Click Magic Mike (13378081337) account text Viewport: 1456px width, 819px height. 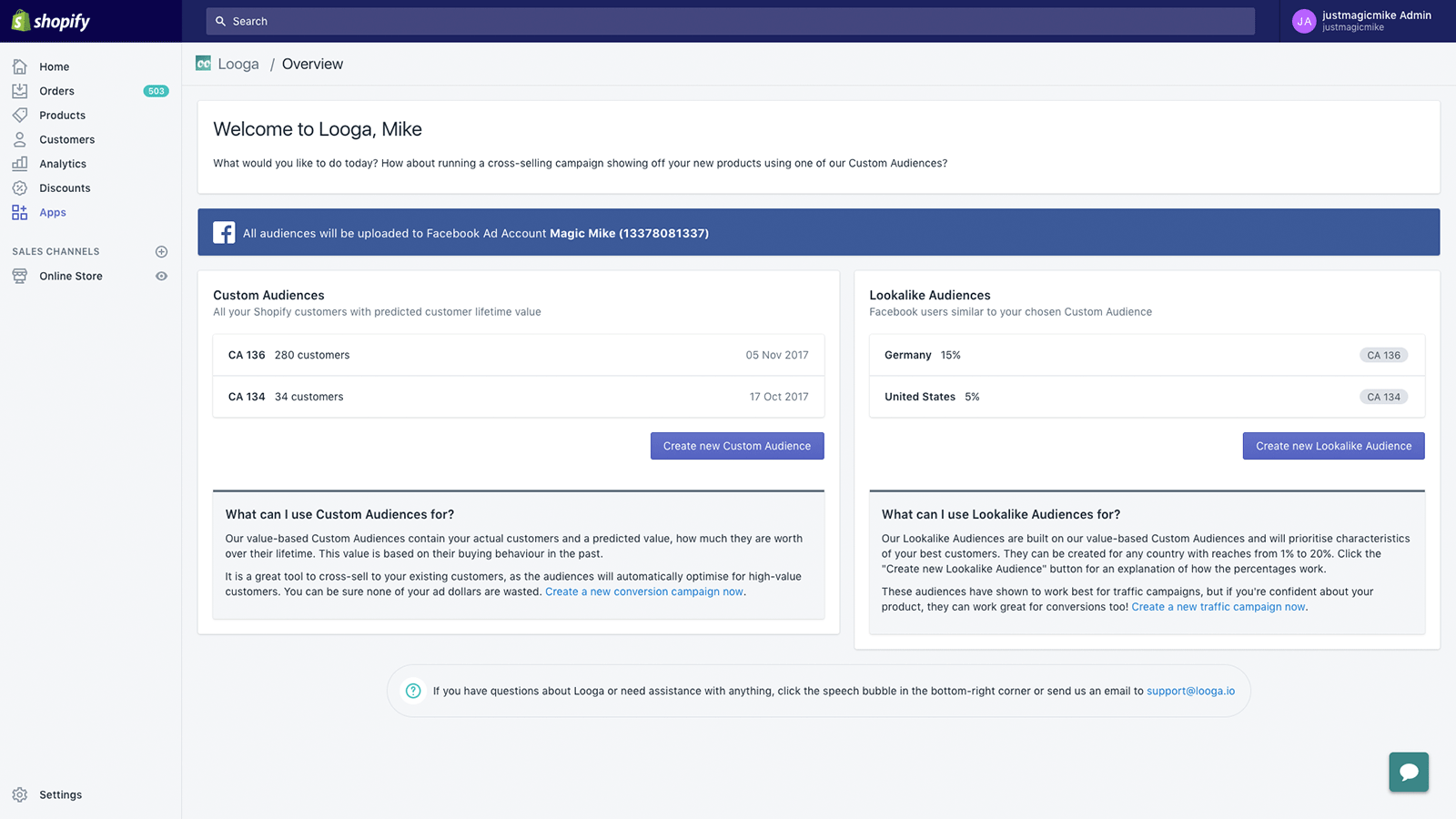point(629,233)
